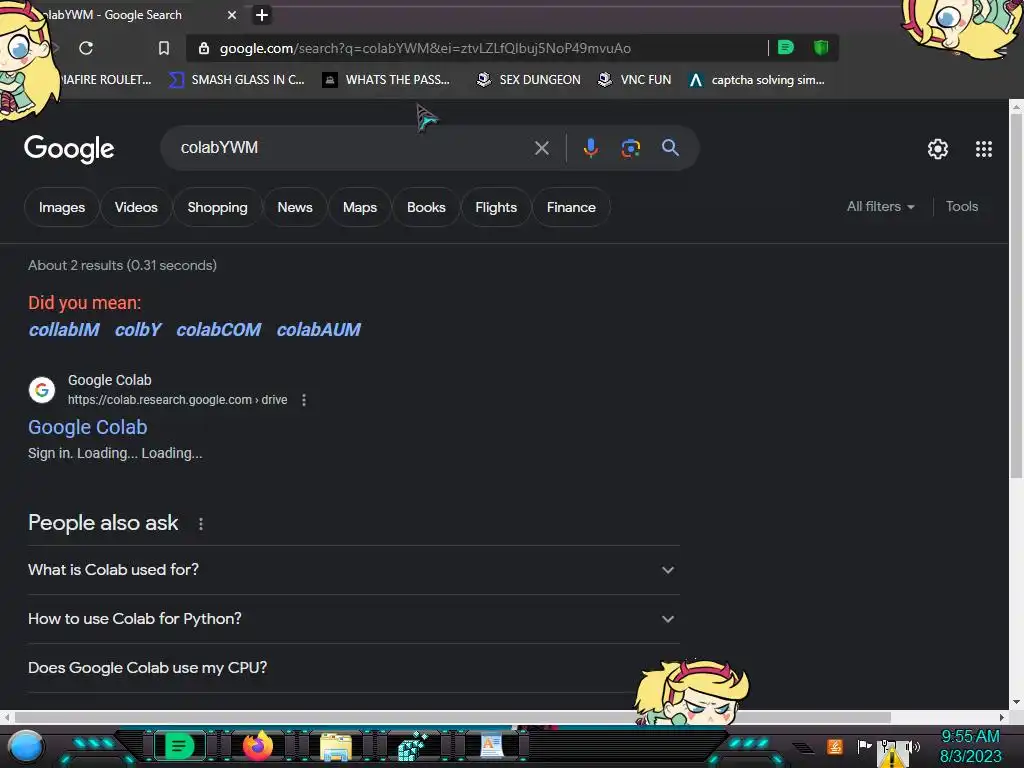This screenshot has height=768, width=1024.
Task: Open the WHATS THE PASS... bookmark
Action: [386, 80]
